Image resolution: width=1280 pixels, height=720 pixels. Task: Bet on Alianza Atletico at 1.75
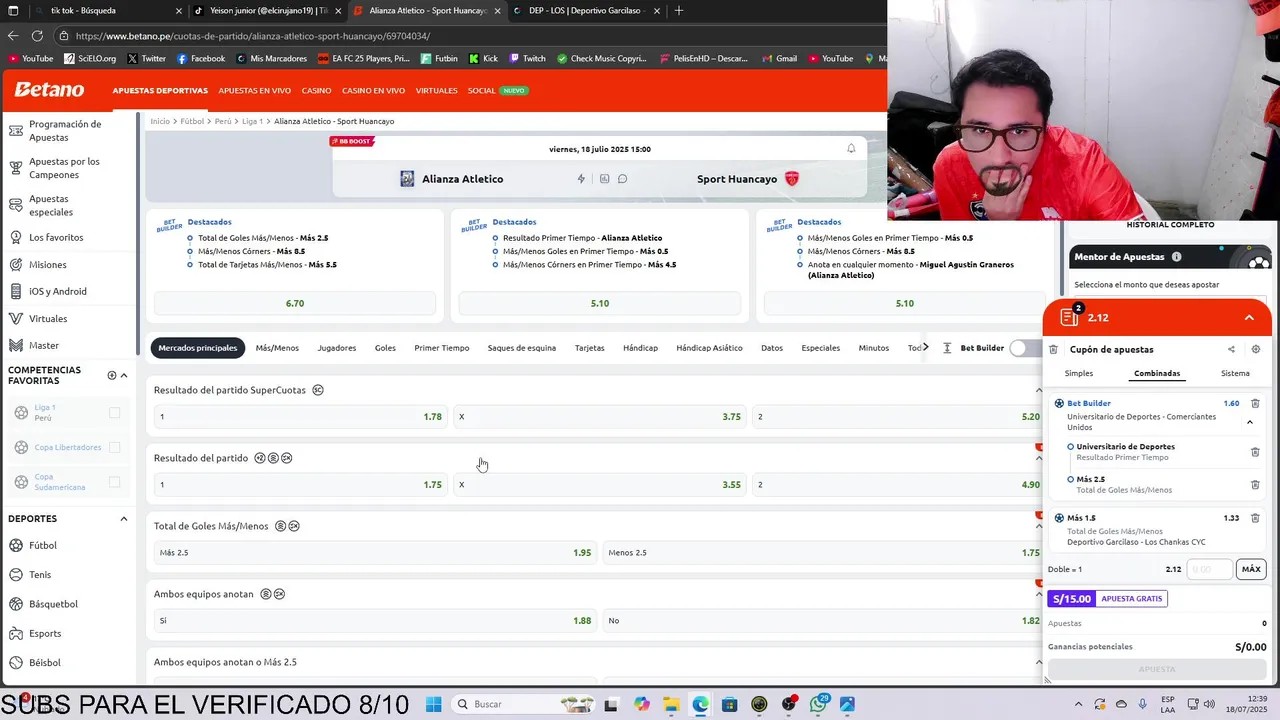click(x=300, y=484)
